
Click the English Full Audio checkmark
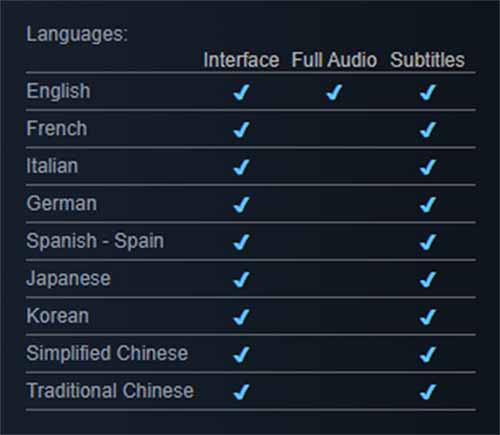tap(334, 92)
